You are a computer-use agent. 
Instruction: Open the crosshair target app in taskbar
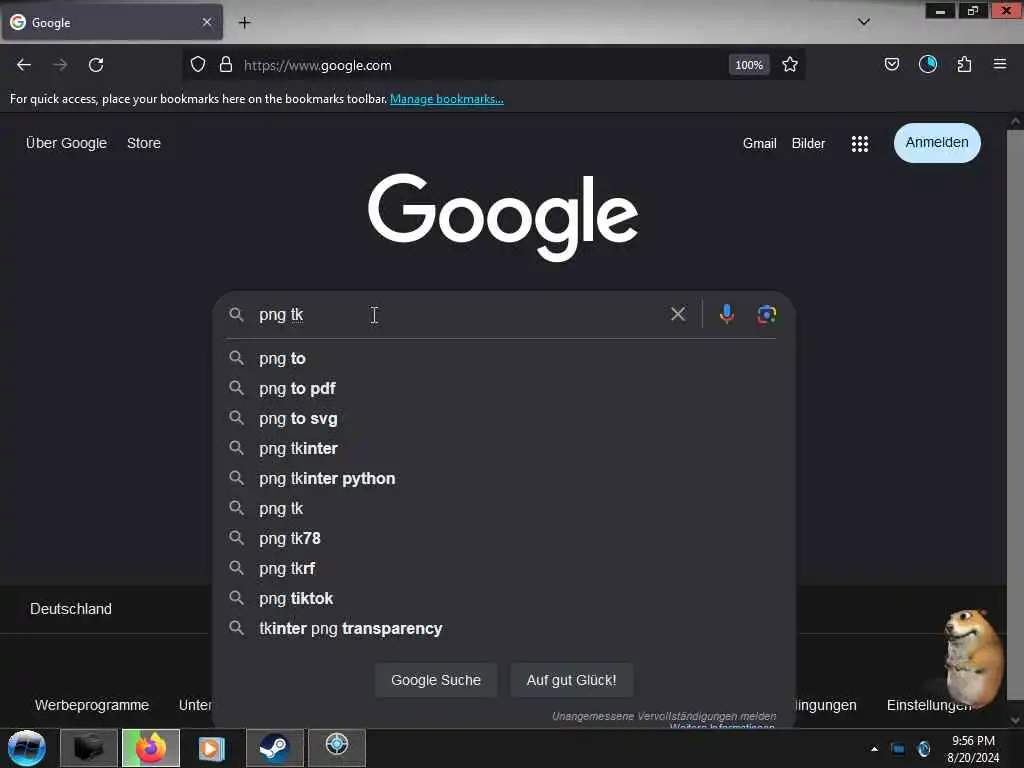click(x=337, y=748)
